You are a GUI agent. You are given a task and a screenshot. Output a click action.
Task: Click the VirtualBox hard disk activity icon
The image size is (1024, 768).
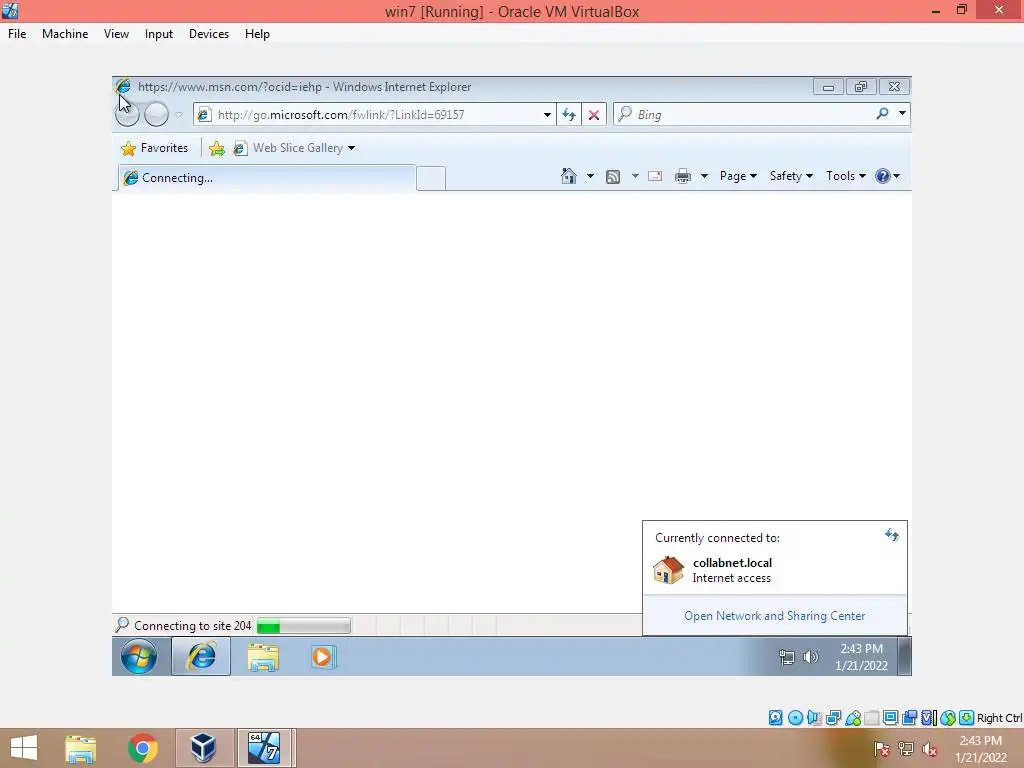pyautogui.click(x=775, y=718)
